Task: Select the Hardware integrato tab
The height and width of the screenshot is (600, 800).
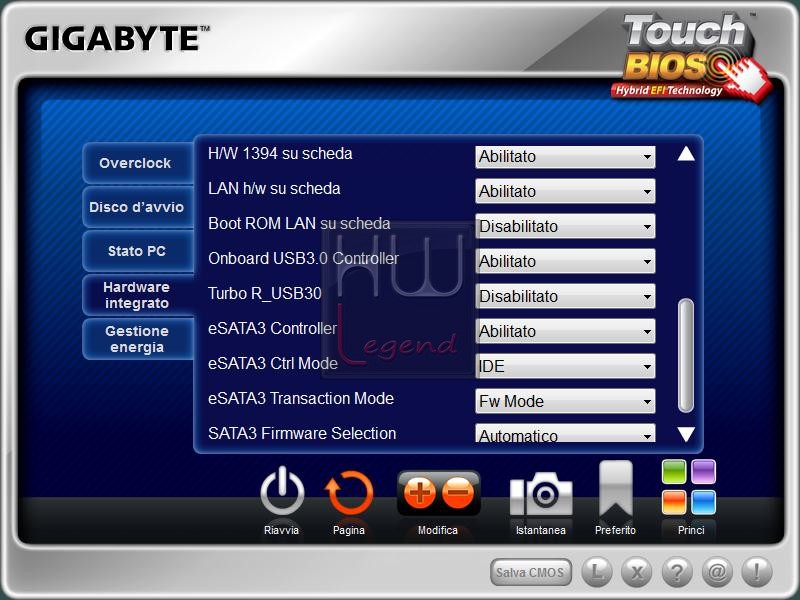Action: (x=138, y=295)
